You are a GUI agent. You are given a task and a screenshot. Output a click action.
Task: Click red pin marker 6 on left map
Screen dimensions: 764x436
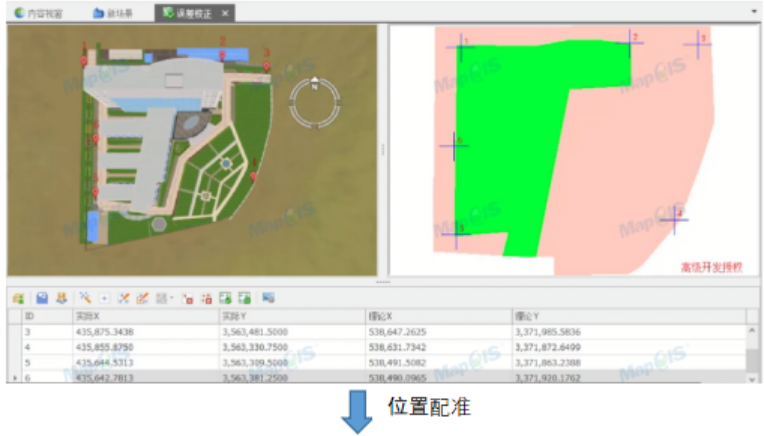[x=96, y=139]
